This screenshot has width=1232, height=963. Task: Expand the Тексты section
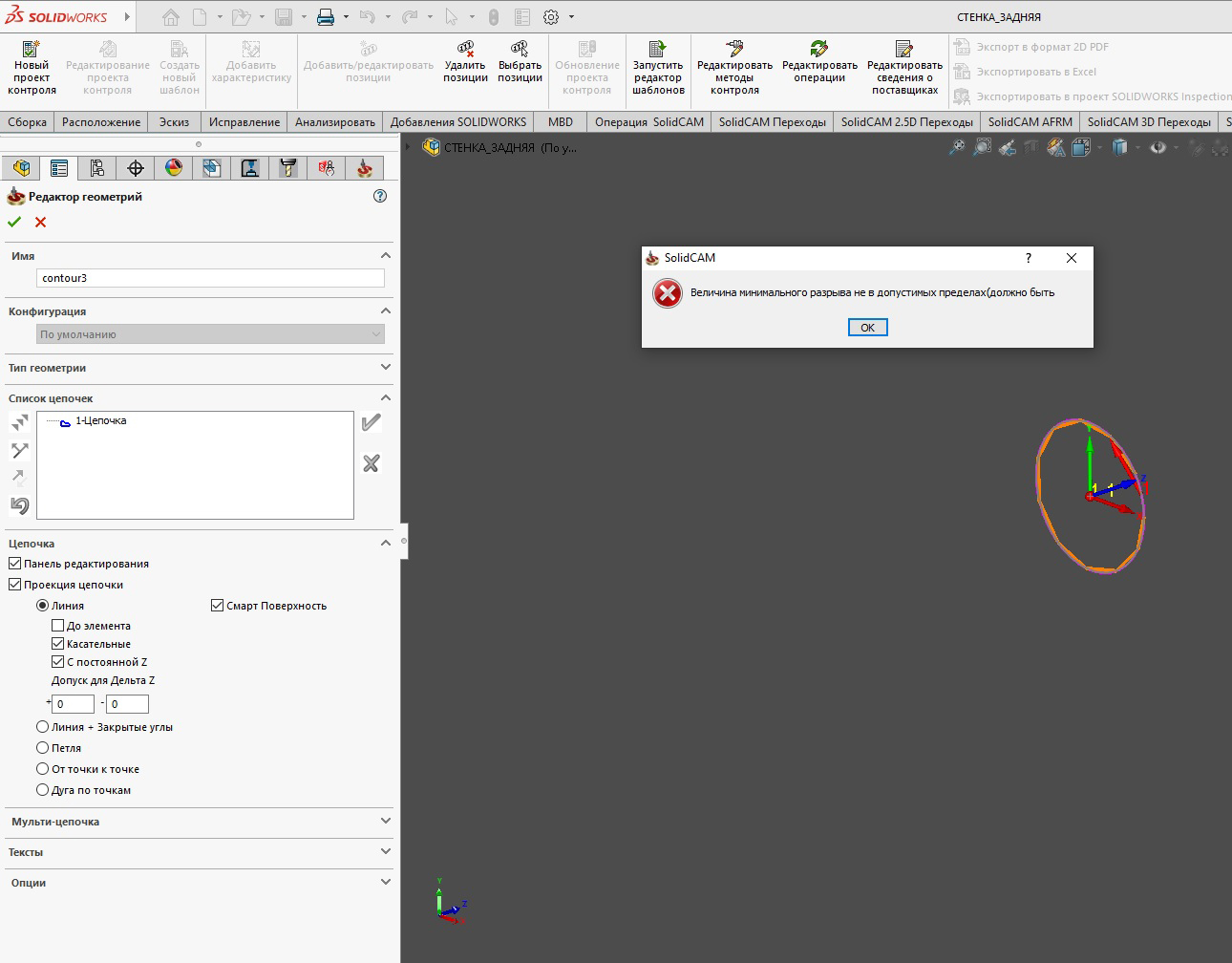point(386,851)
